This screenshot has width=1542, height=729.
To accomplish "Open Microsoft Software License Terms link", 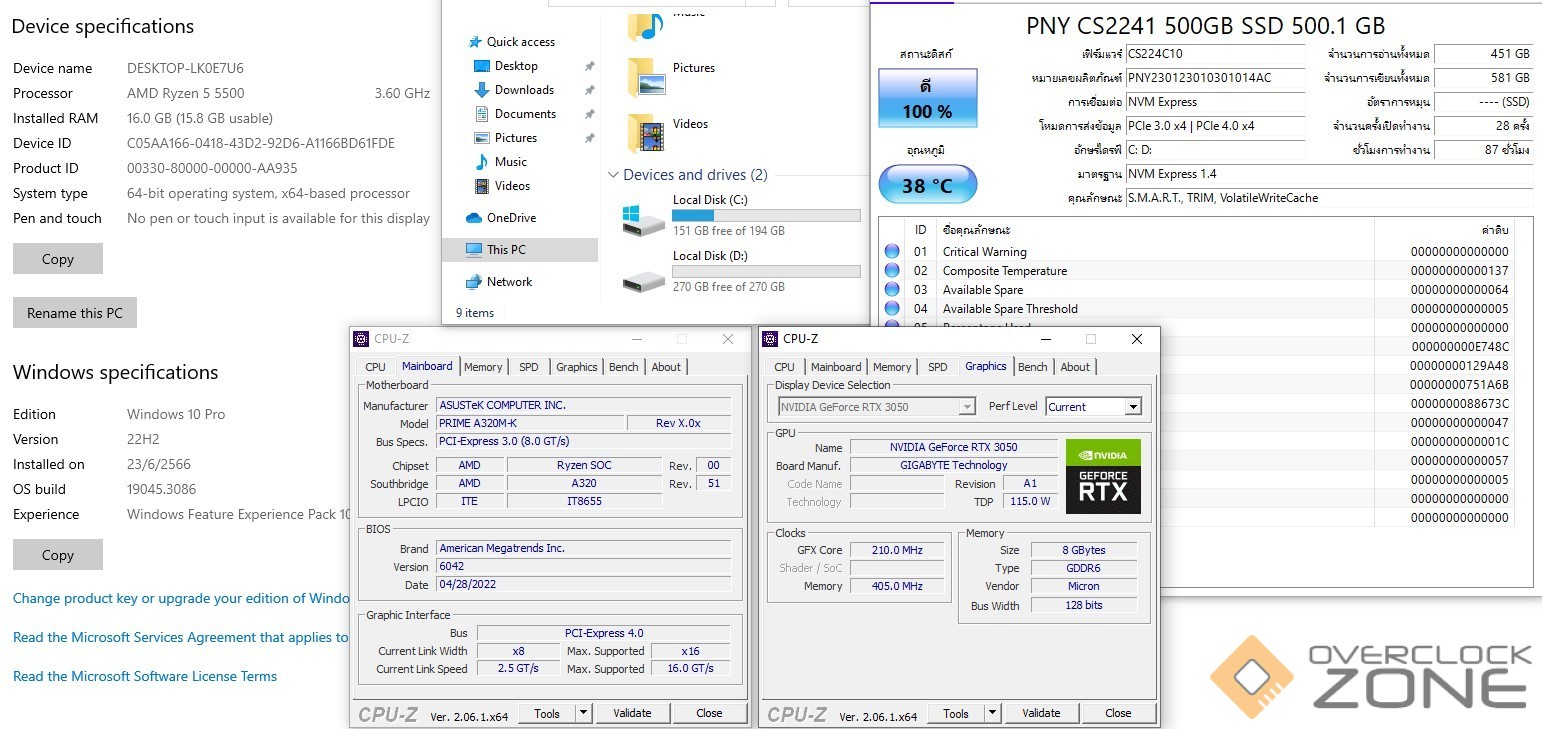I will pos(145,676).
